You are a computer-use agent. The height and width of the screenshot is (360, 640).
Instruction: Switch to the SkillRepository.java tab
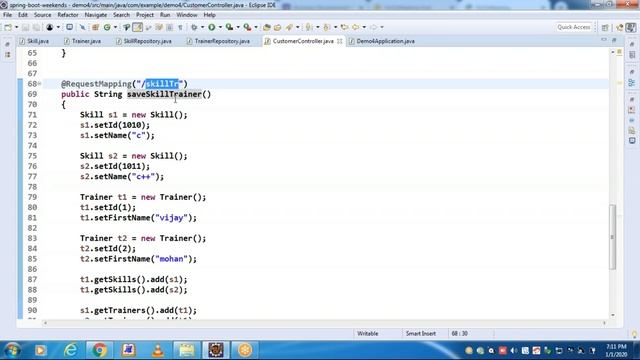tap(144, 41)
